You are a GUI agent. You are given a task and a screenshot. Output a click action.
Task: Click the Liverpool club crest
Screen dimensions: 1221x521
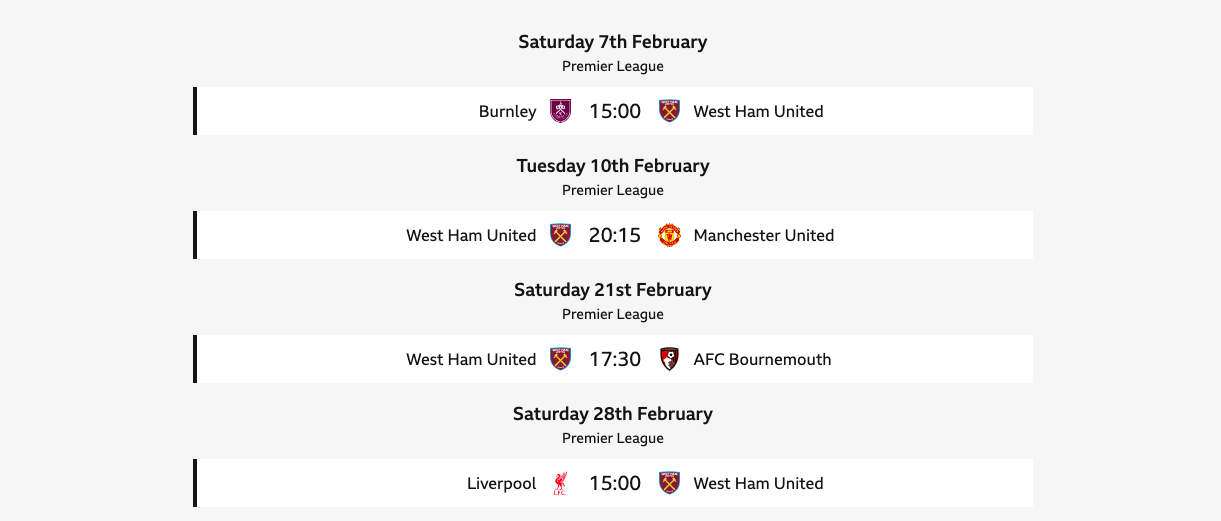click(561, 483)
